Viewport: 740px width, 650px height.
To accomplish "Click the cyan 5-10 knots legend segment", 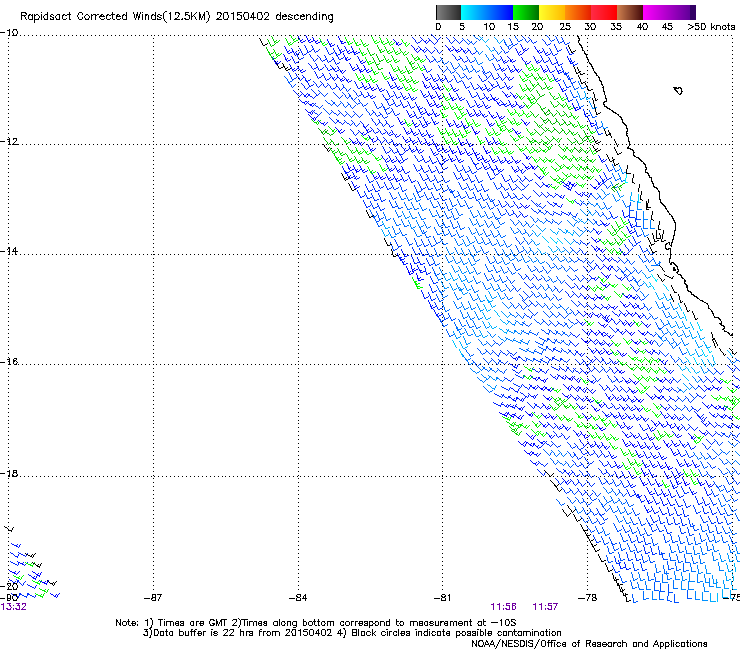I will [x=474, y=12].
